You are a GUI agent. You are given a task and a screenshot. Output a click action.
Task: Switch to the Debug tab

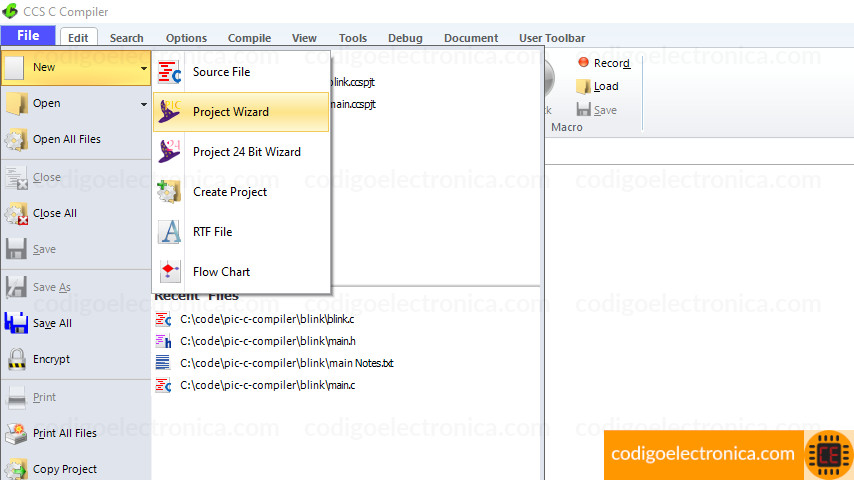(x=405, y=38)
